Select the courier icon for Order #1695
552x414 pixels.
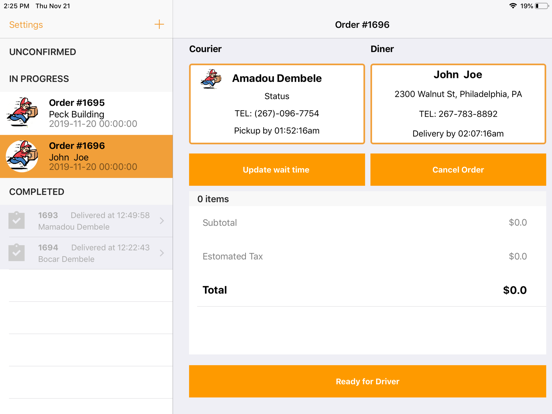click(22, 112)
